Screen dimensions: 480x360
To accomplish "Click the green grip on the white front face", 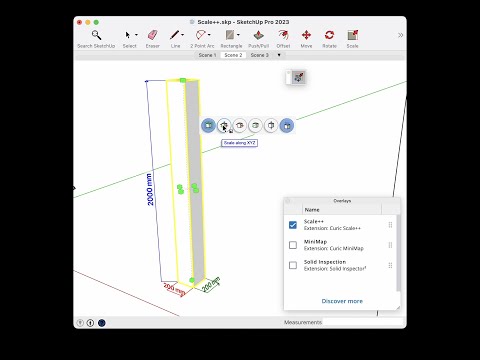I will tap(180, 189).
